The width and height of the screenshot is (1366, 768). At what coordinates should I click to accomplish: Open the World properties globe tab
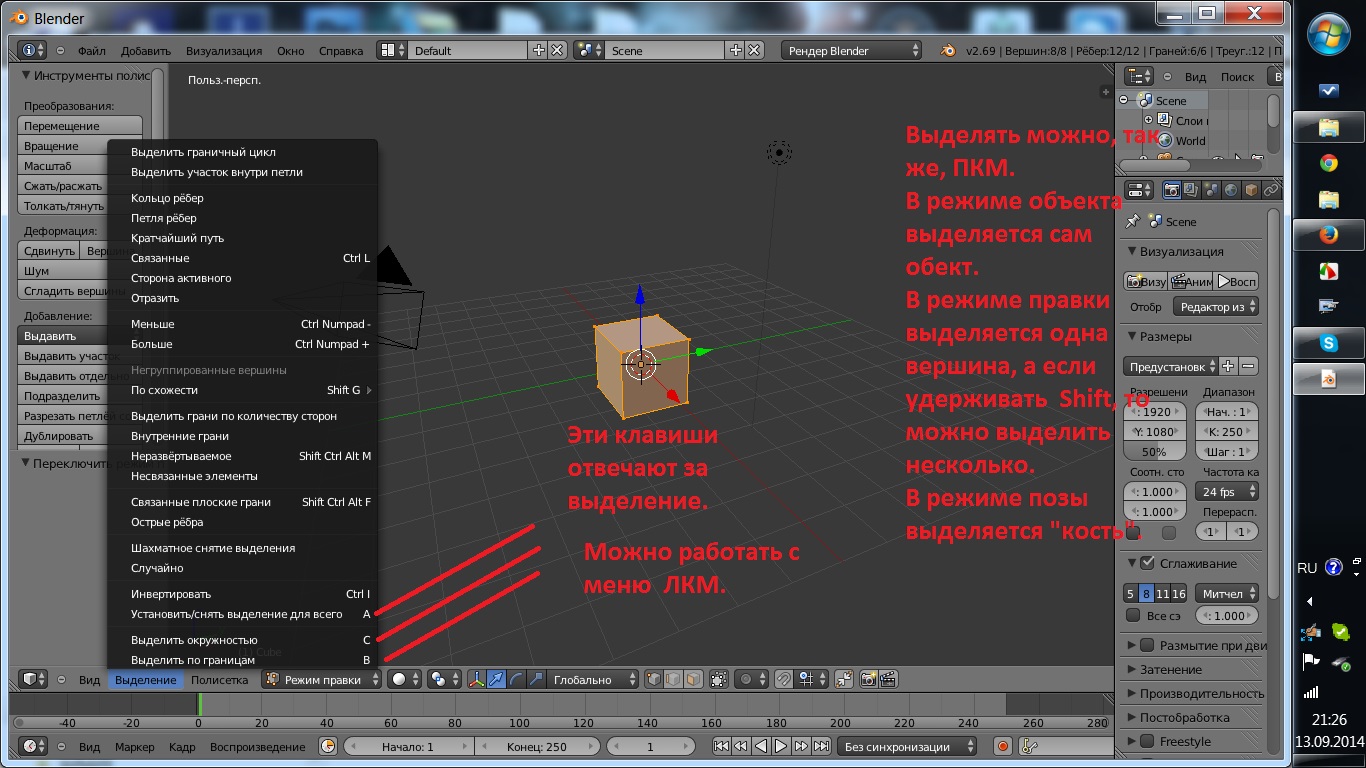[1231, 190]
